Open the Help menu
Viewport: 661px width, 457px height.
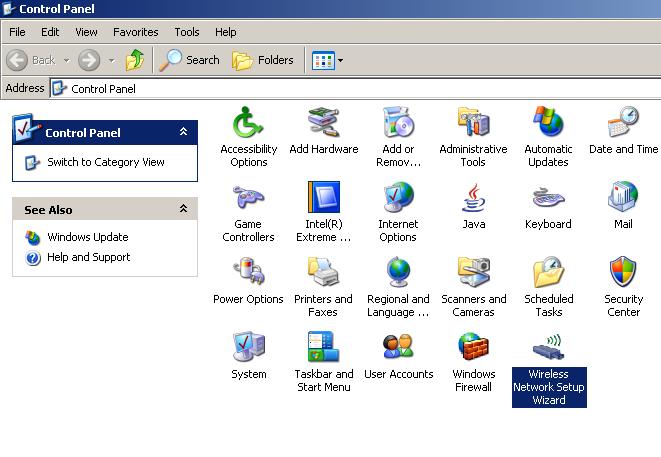(226, 32)
